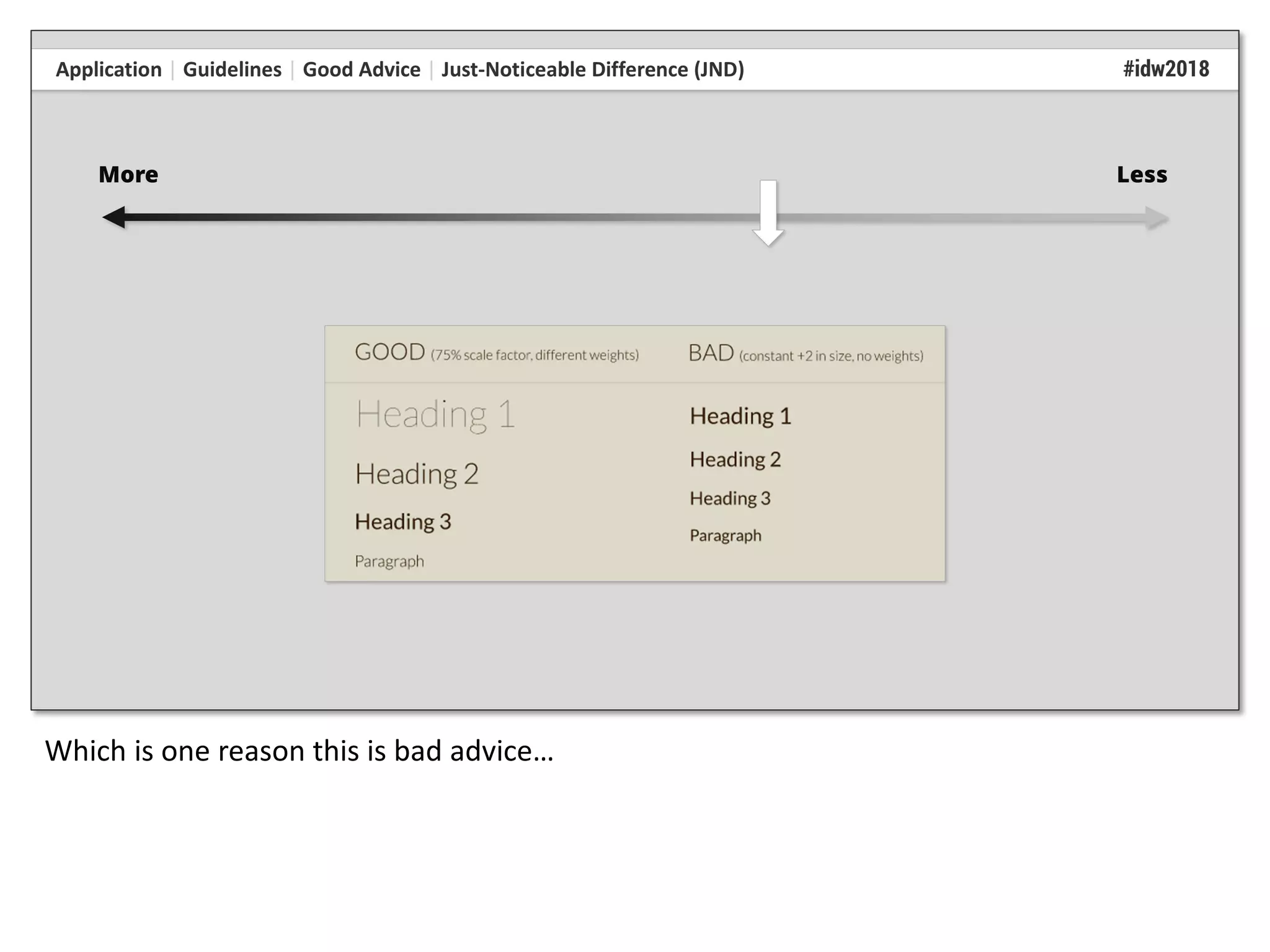Click the GOOD column header
This screenshot has width=1270, height=952.
click(389, 352)
